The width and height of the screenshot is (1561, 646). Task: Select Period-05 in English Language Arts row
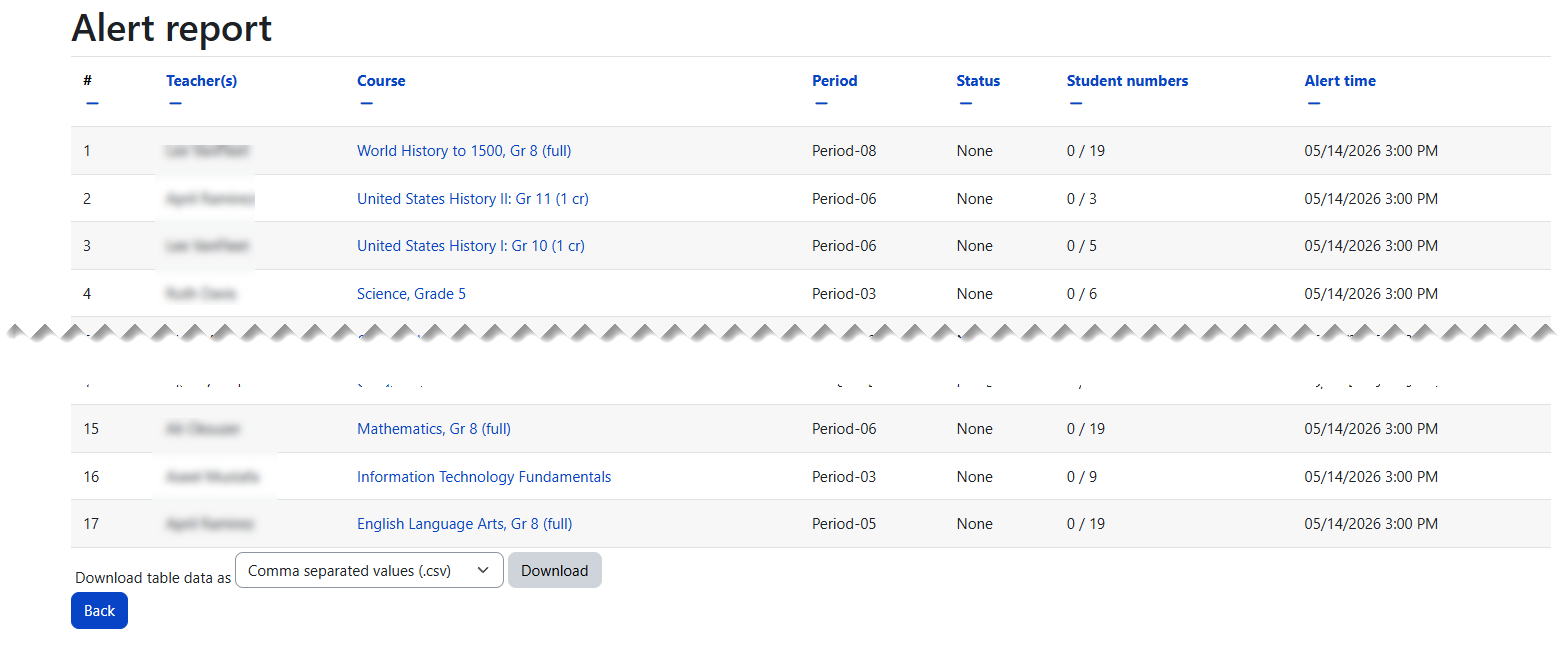click(x=844, y=524)
